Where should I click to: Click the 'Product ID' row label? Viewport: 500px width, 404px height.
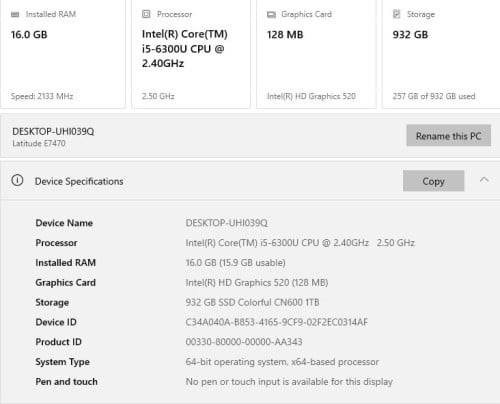(58, 342)
